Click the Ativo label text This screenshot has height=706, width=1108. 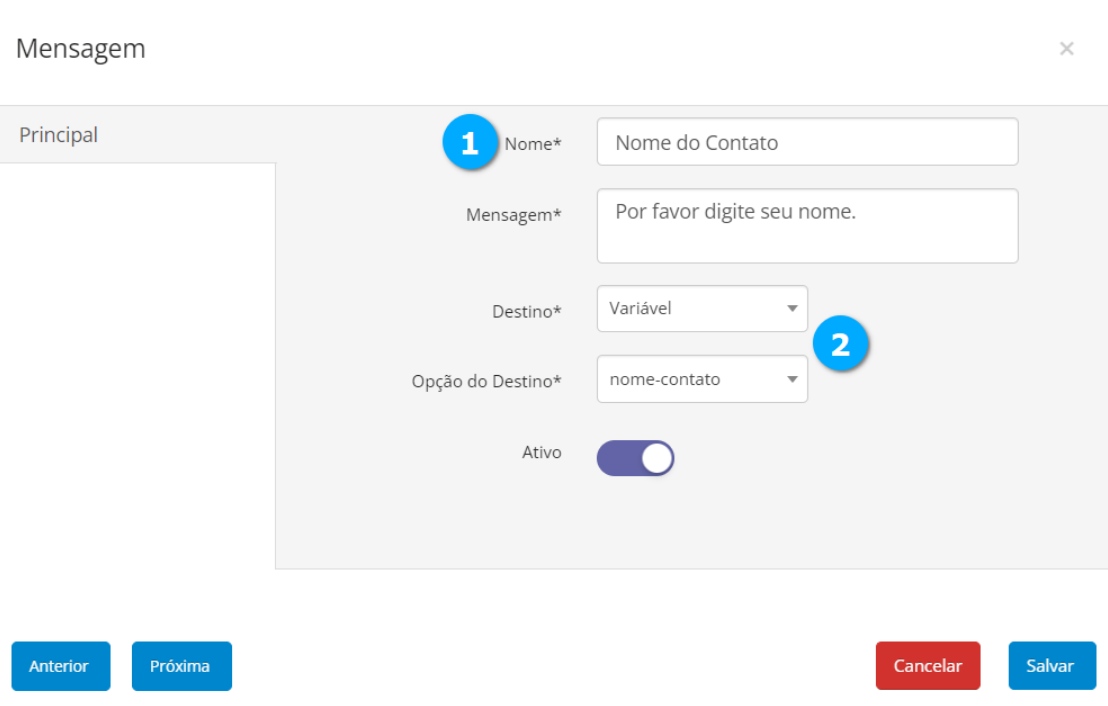coord(541,453)
